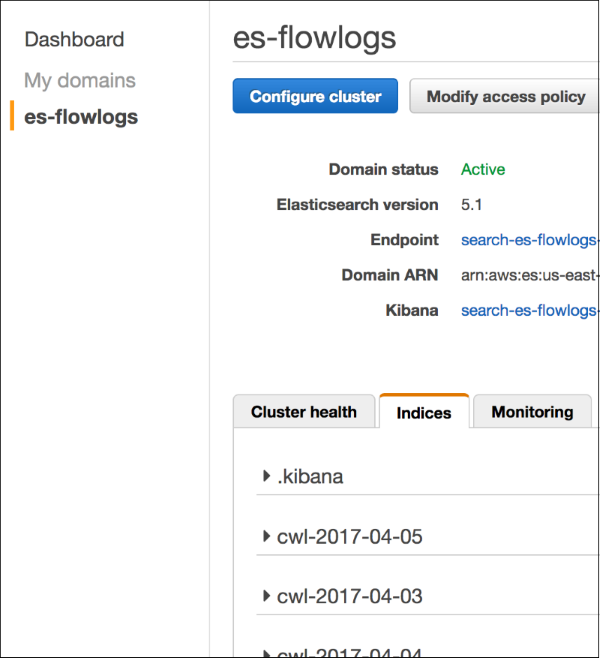Screen dimensions: 600x658
Task: Go to Dashboard in sidebar
Action: coord(74,40)
